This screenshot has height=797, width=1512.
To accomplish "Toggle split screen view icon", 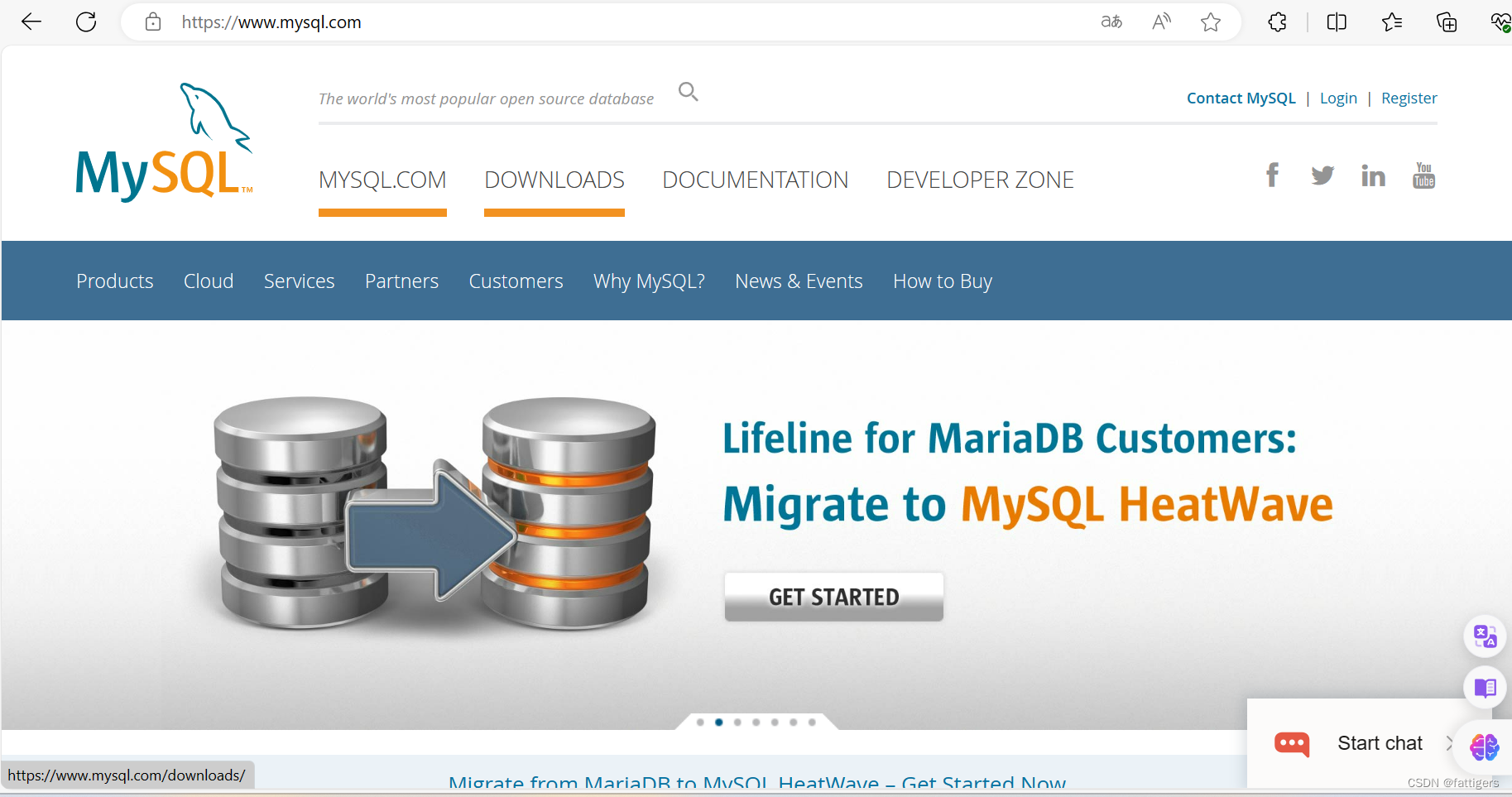I will pyautogui.click(x=1337, y=22).
